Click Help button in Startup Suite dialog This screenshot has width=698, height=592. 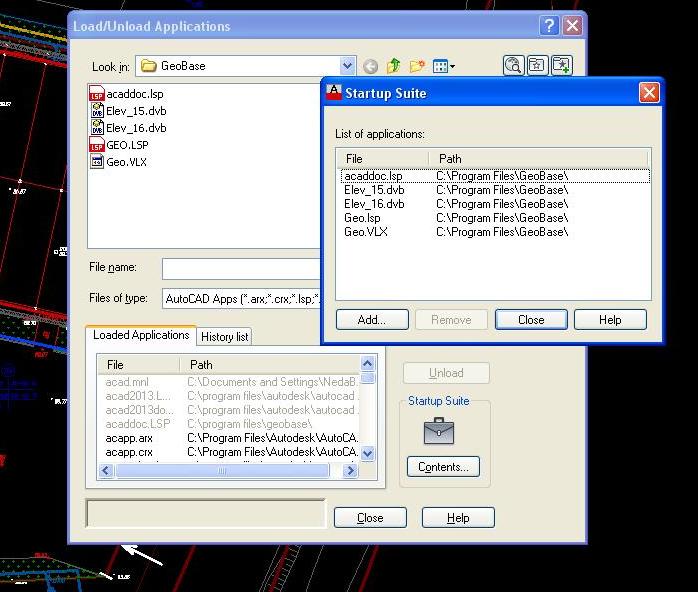tap(610, 320)
